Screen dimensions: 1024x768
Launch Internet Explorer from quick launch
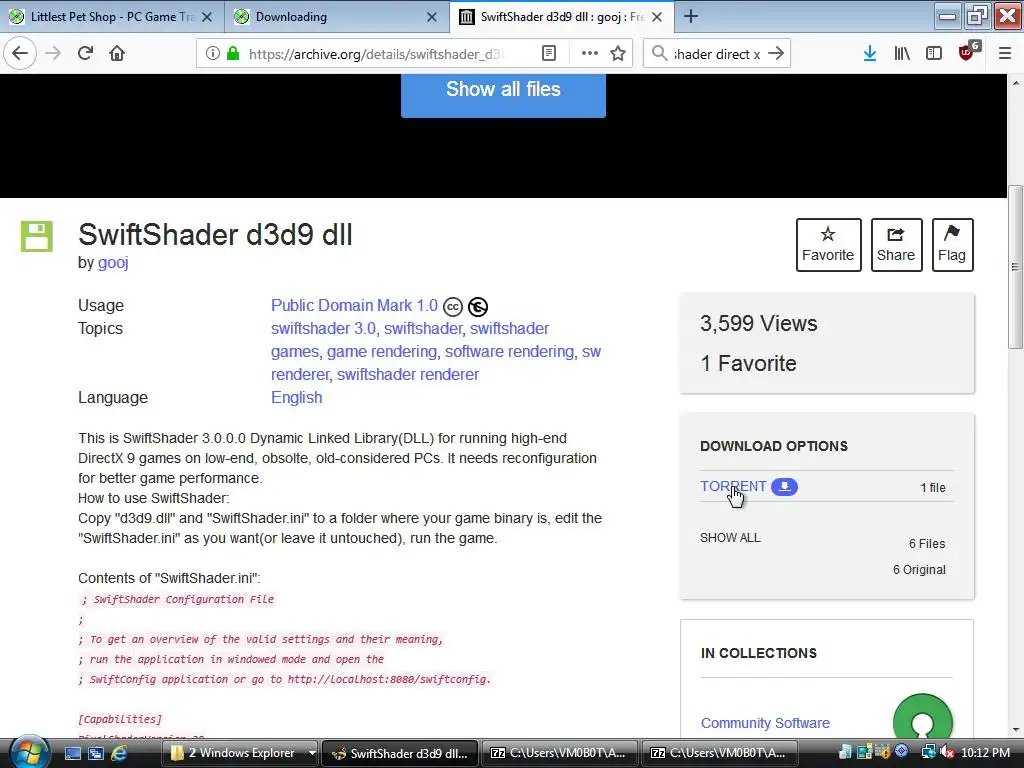point(119,753)
